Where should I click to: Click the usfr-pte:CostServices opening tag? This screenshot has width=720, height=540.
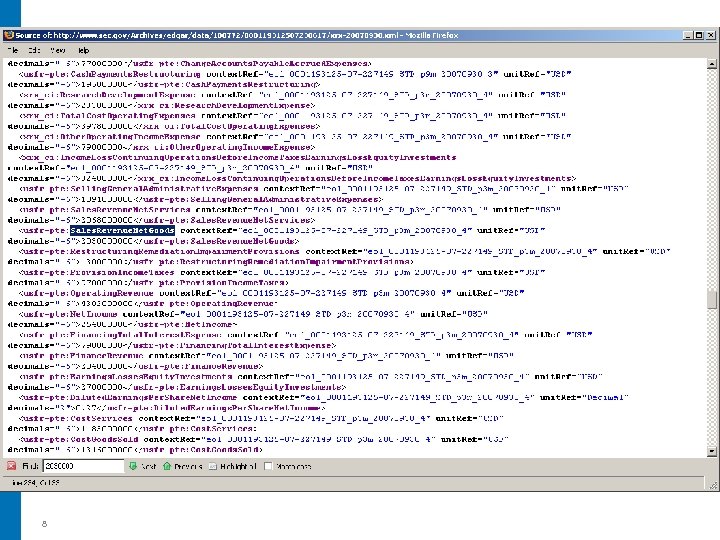(76, 418)
